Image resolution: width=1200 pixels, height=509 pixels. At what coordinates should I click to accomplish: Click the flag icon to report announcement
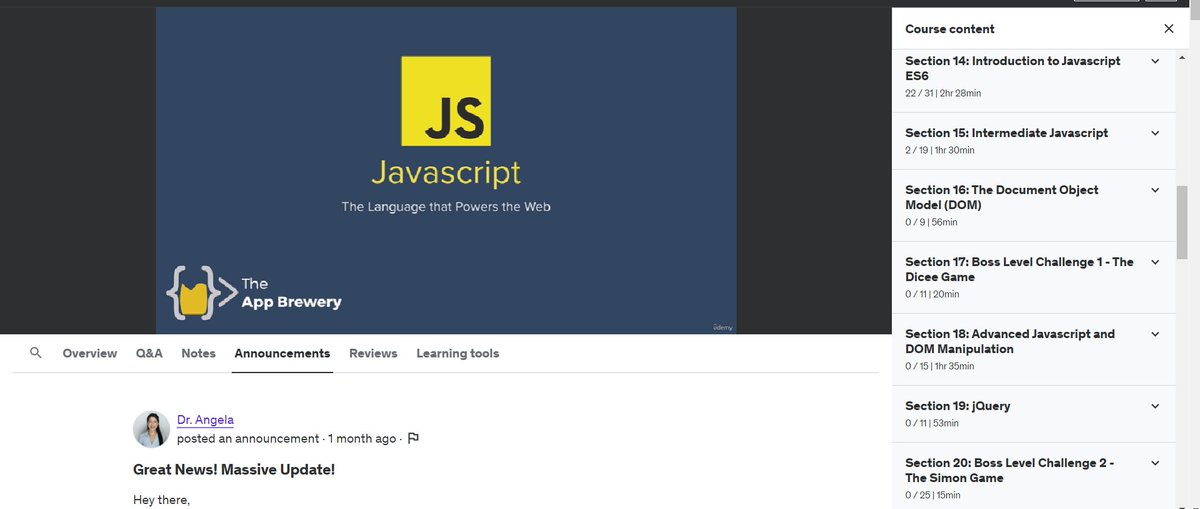413,438
